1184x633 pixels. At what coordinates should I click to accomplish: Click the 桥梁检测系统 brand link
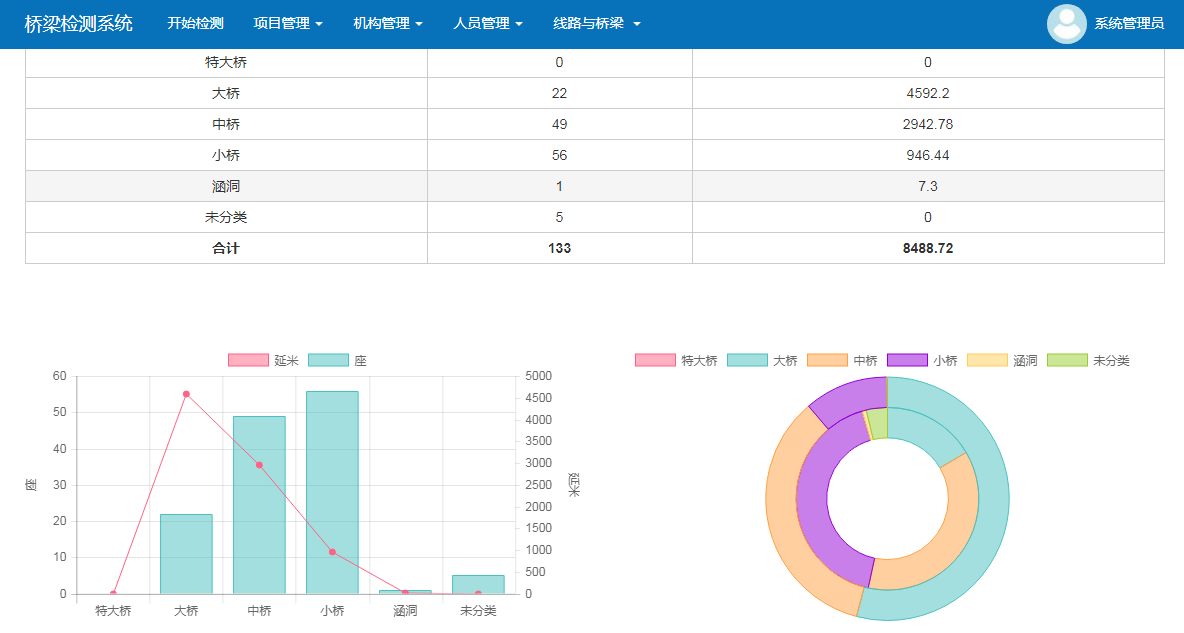[79, 23]
